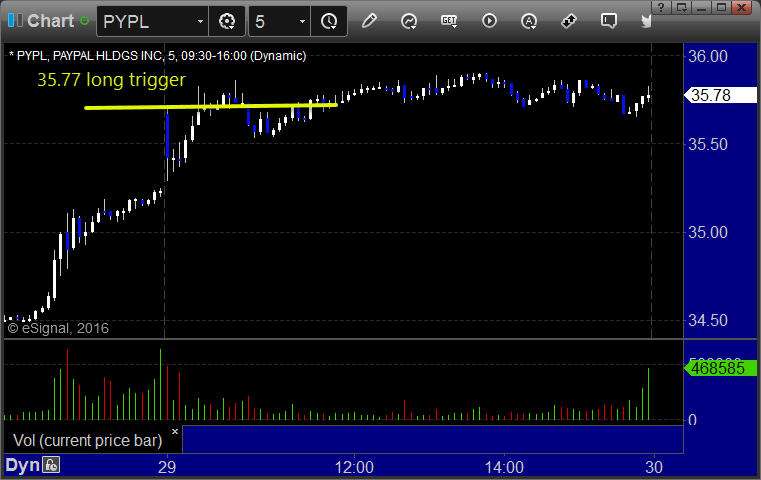Viewport: 761px width, 480px height.
Task: Open symbol settings gear menu
Action: click(x=227, y=21)
